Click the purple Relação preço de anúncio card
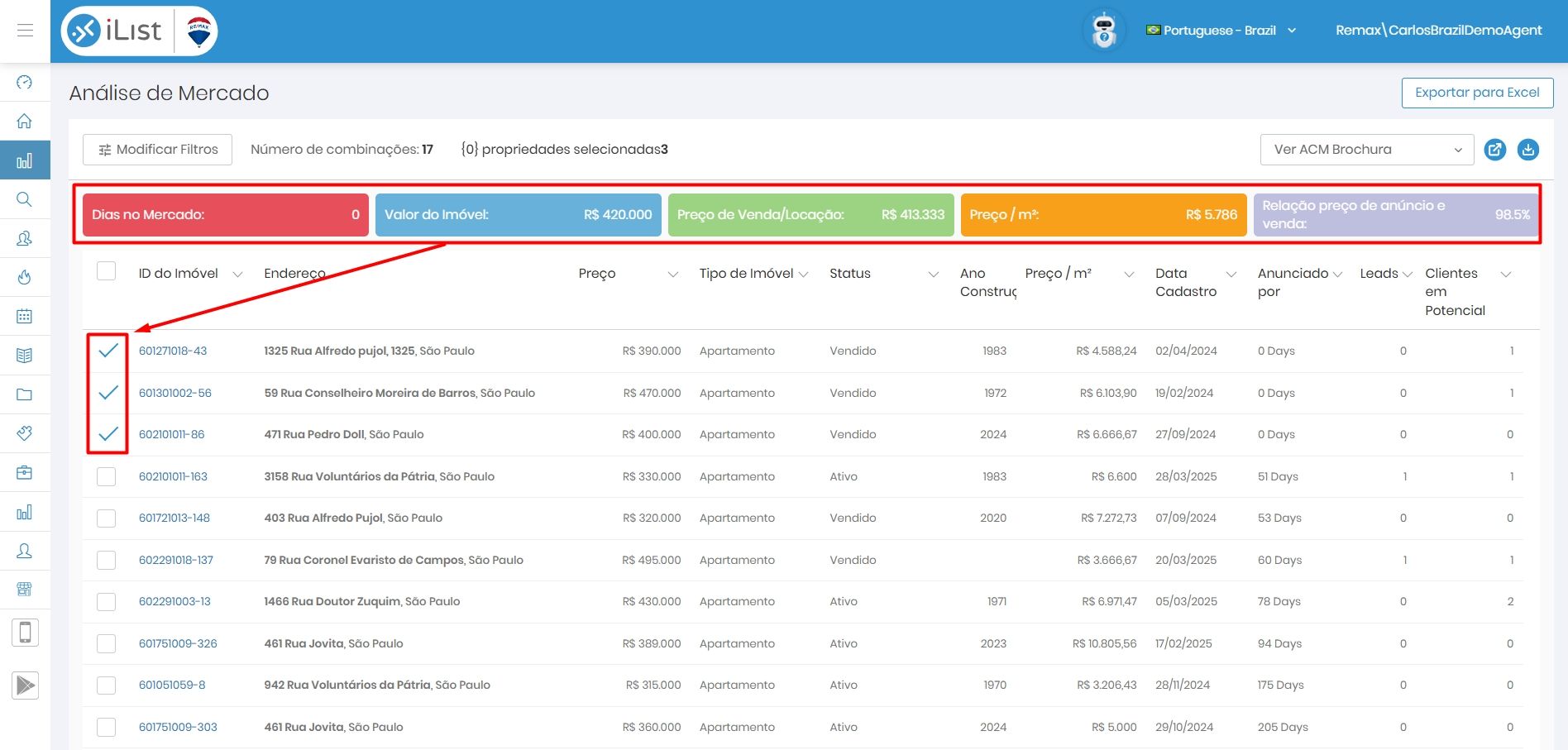Screen dimensions: 1568x750 click(1396, 215)
